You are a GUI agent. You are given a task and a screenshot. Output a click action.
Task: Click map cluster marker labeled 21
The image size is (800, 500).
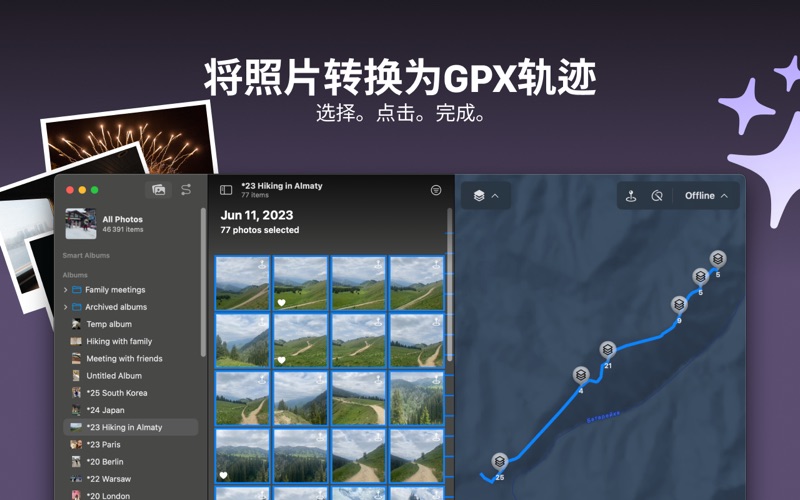tap(607, 350)
